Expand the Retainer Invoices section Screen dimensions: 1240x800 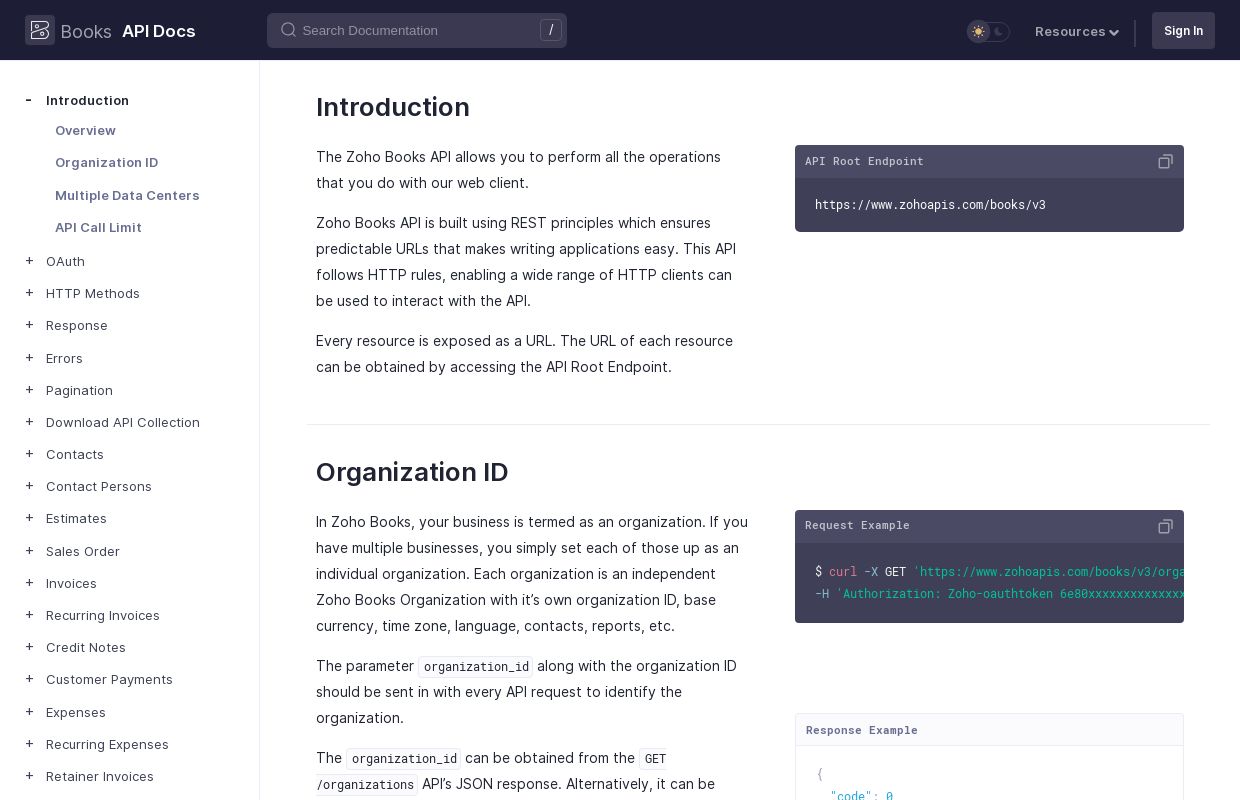pyautogui.click(x=29, y=776)
